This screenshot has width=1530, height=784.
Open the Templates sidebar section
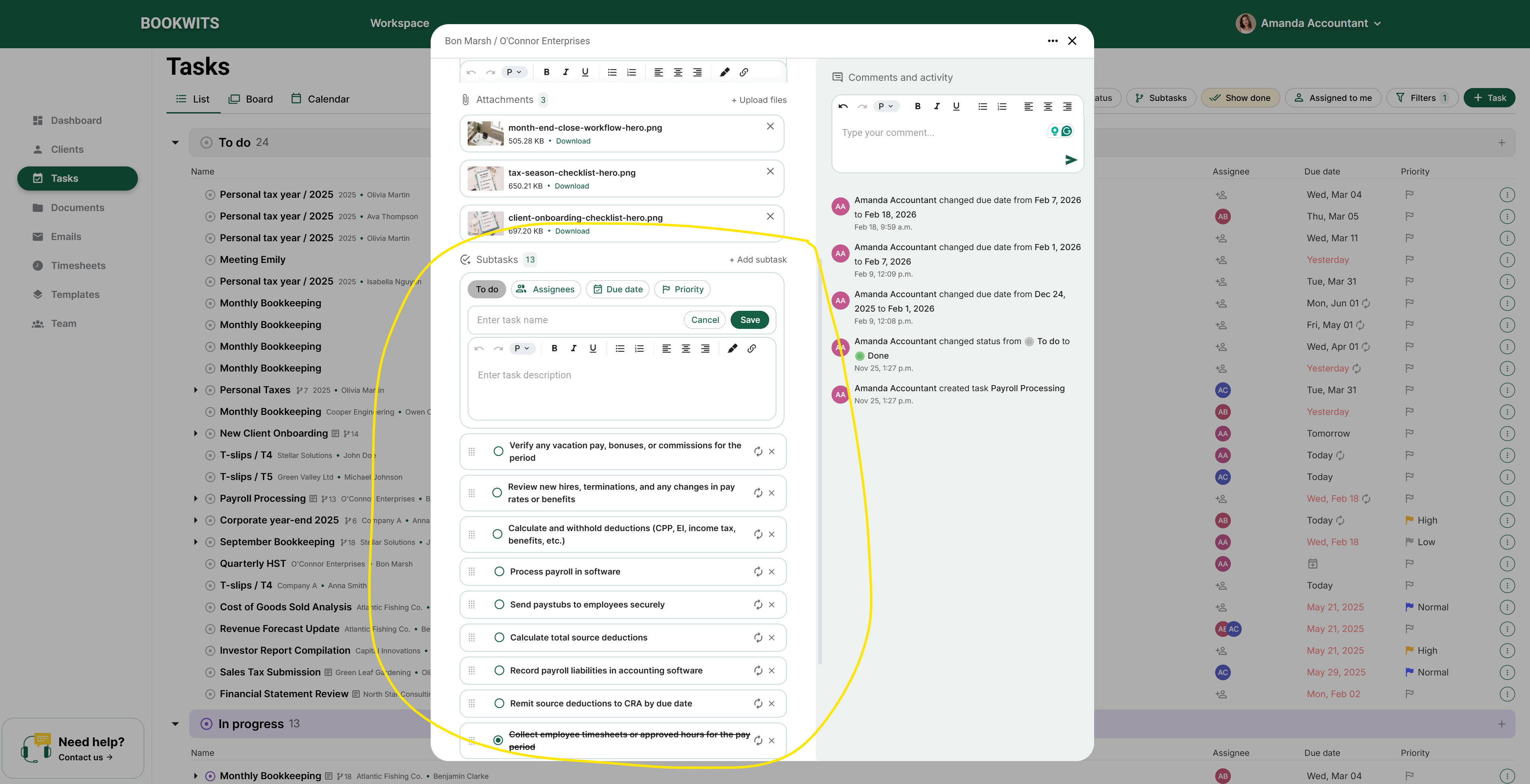click(x=76, y=294)
